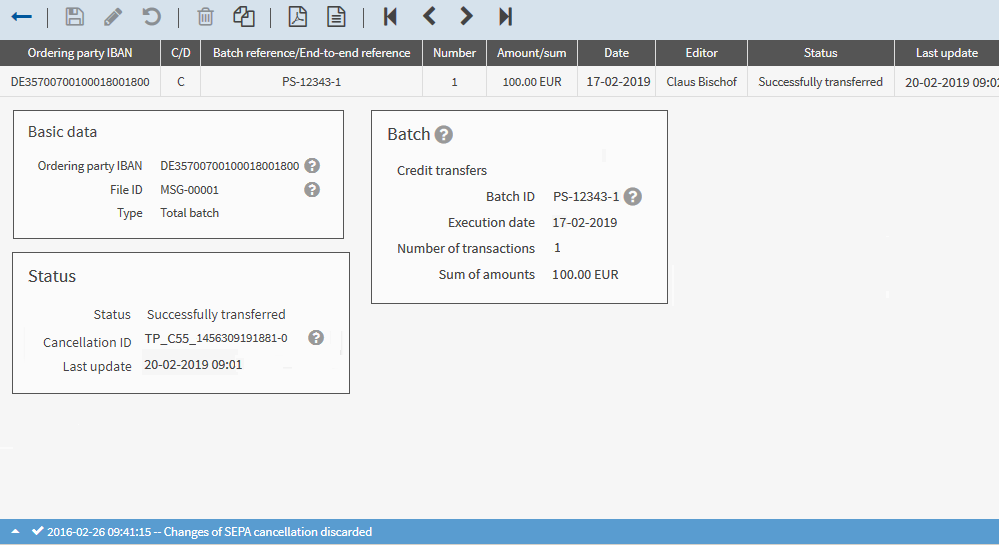Open help for the Batch panel heading

tap(444, 134)
